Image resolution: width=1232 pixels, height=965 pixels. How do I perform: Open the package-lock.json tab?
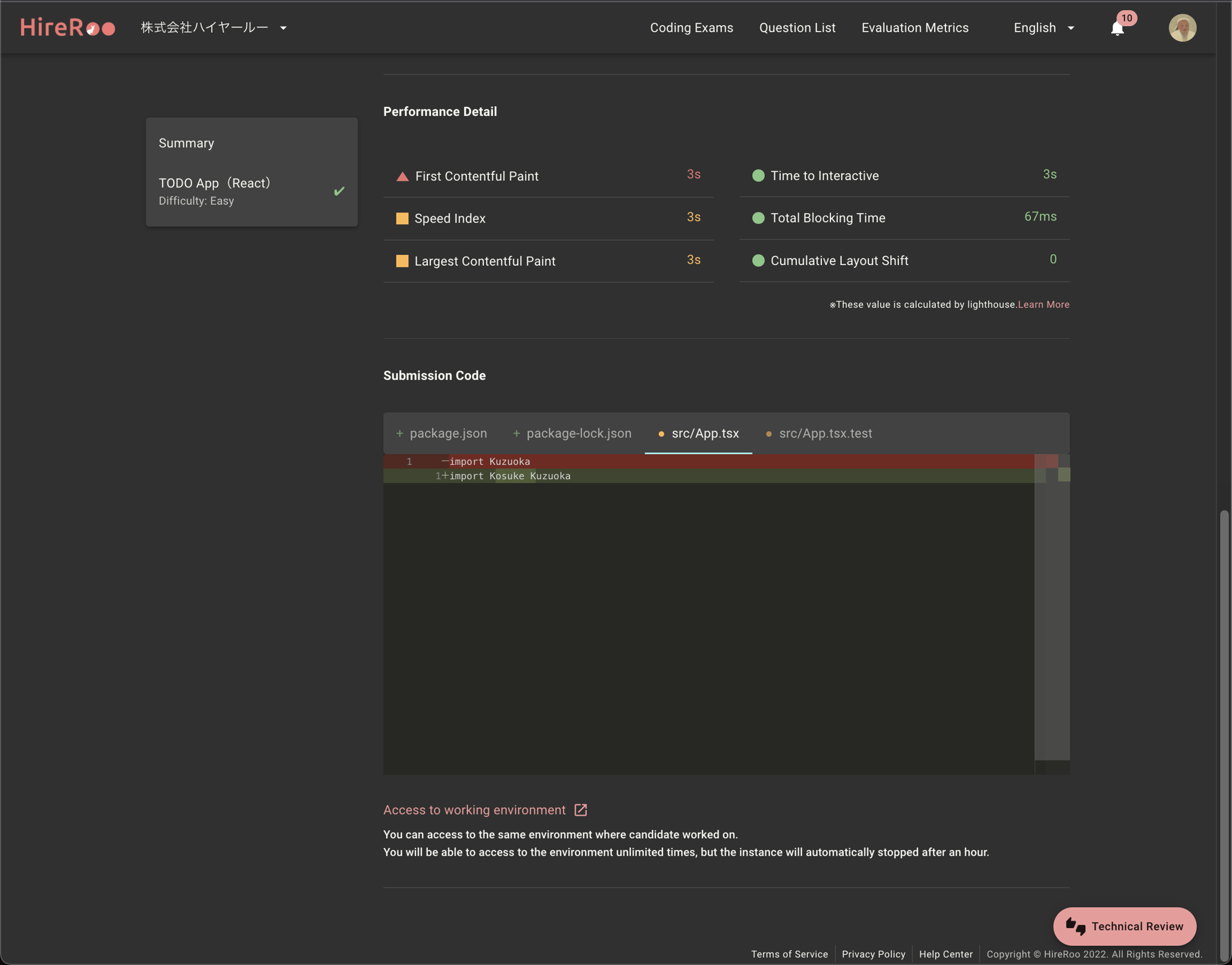coord(578,433)
